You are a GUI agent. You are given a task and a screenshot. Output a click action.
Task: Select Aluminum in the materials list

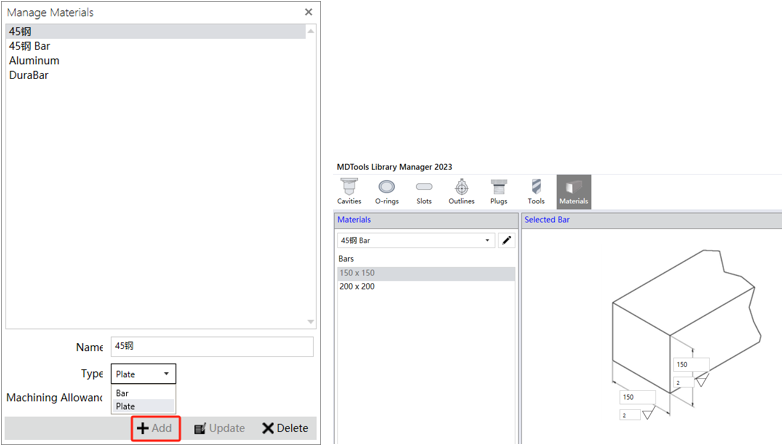pyautogui.click(x=156, y=60)
